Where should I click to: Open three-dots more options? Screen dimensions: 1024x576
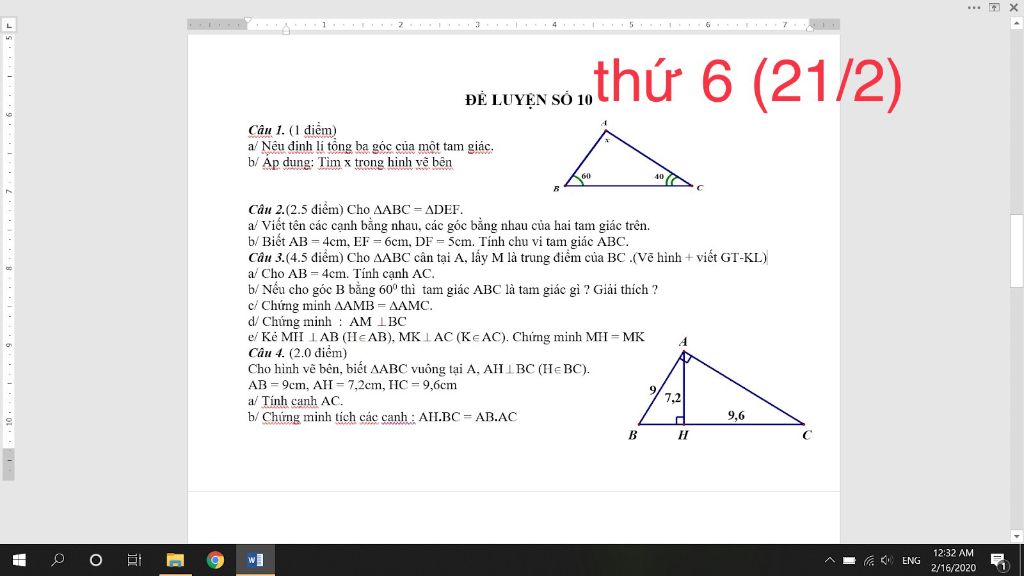pyautogui.click(x=974, y=8)
